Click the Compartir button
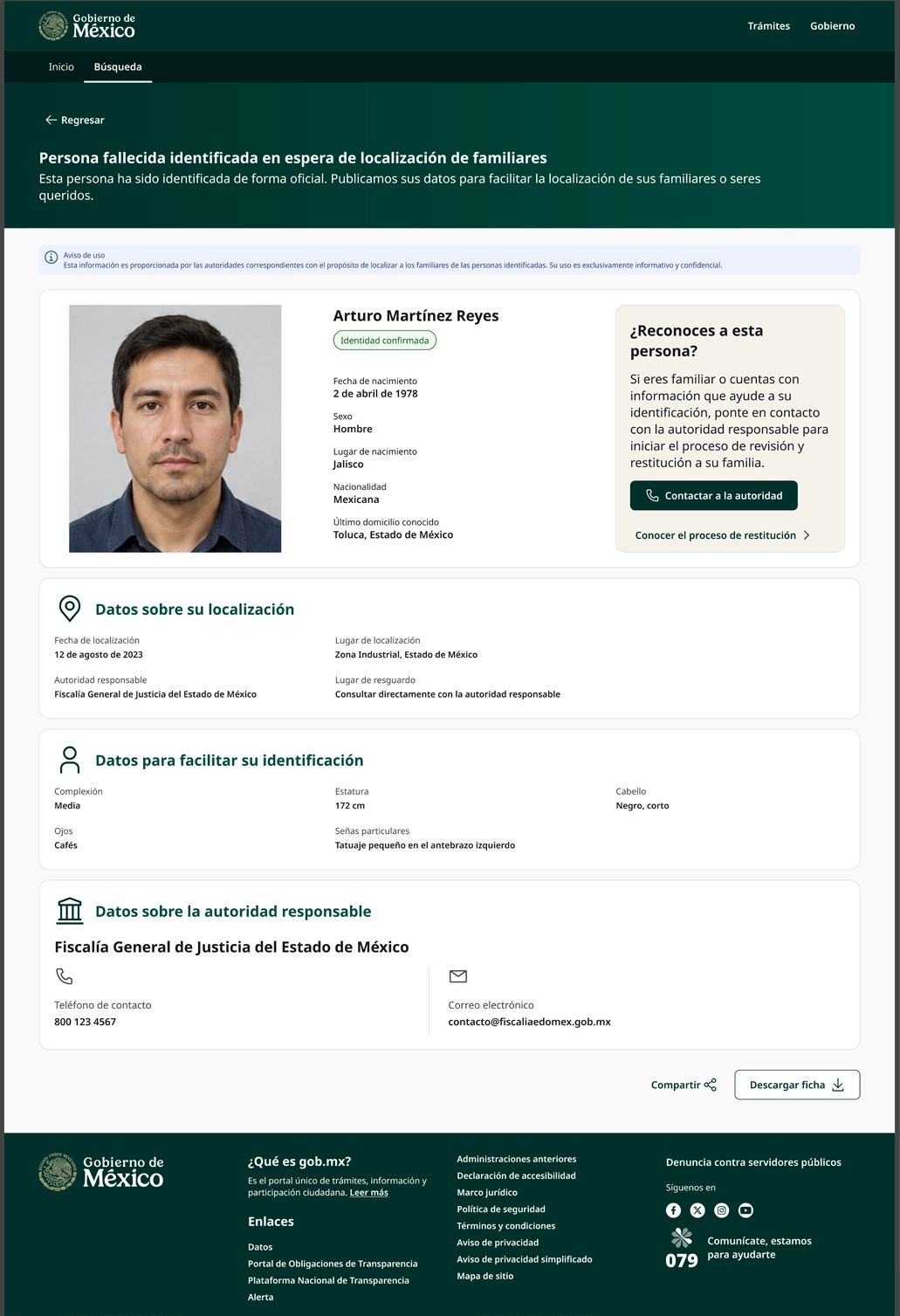The height and width of the screenshot is (1316, 900). (684, 1085)
